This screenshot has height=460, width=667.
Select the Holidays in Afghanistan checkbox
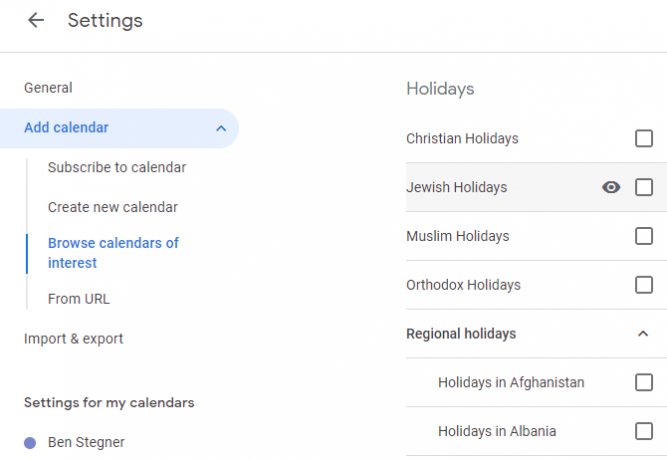pos(644,382)
